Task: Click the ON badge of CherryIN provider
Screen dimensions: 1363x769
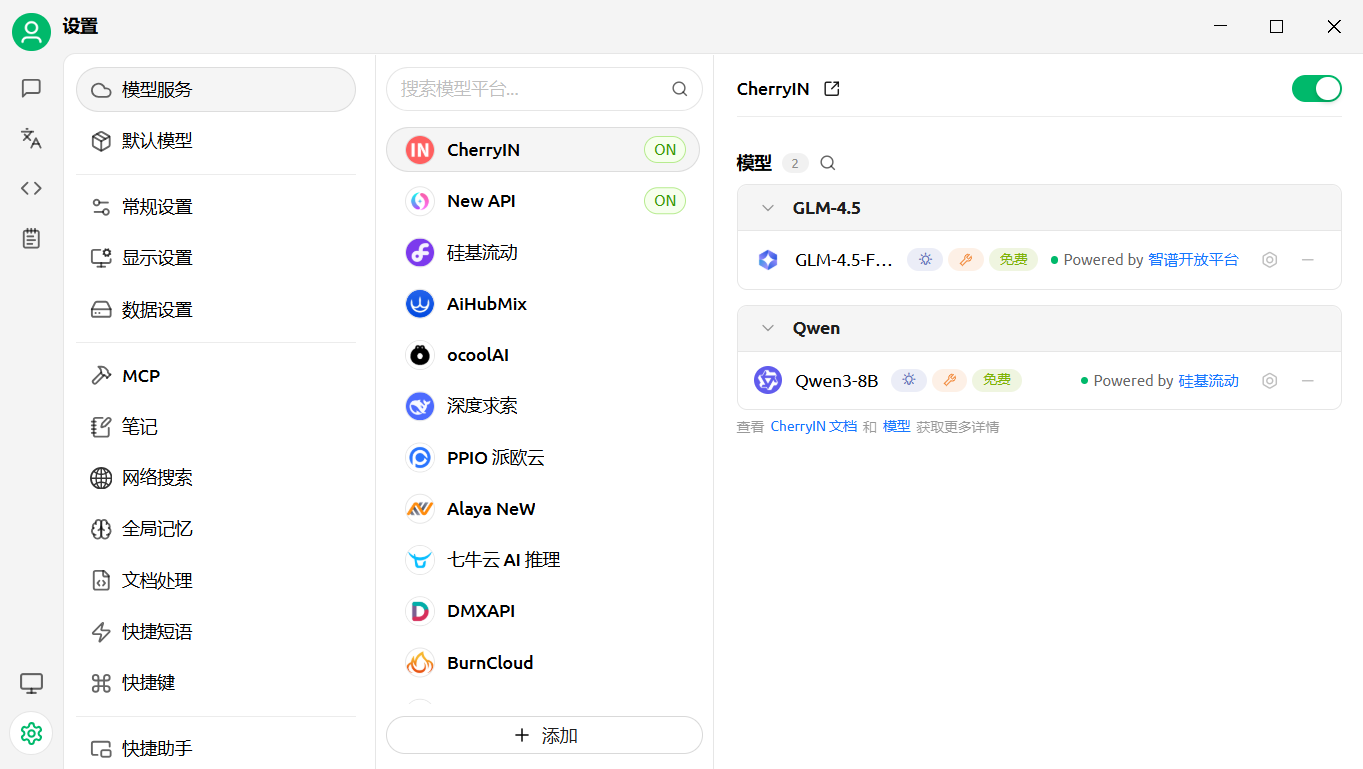Action: click(x=665, y=150)
